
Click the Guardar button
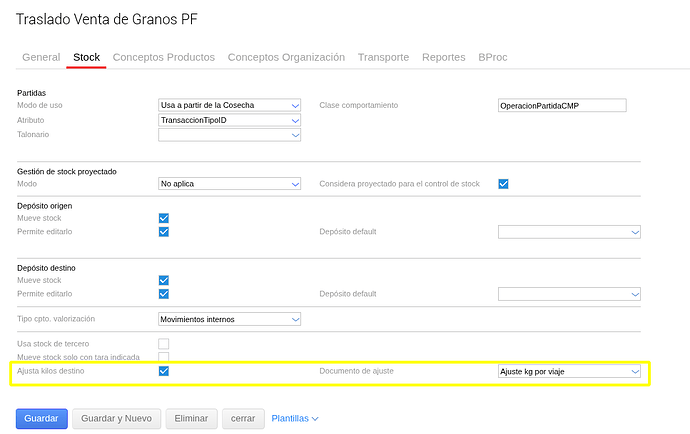coord(42,419)
